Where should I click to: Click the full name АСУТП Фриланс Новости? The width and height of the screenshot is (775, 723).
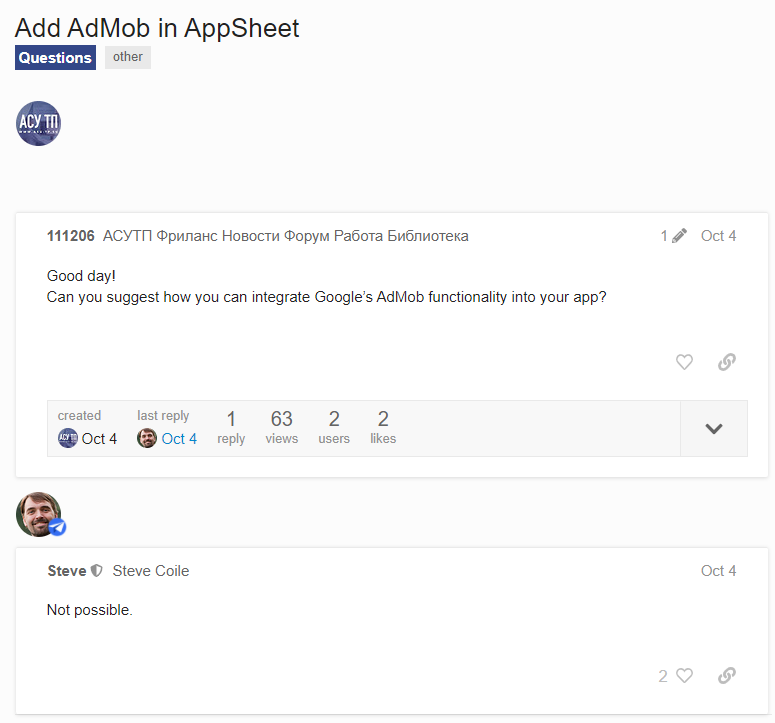(x=286, y=236)
